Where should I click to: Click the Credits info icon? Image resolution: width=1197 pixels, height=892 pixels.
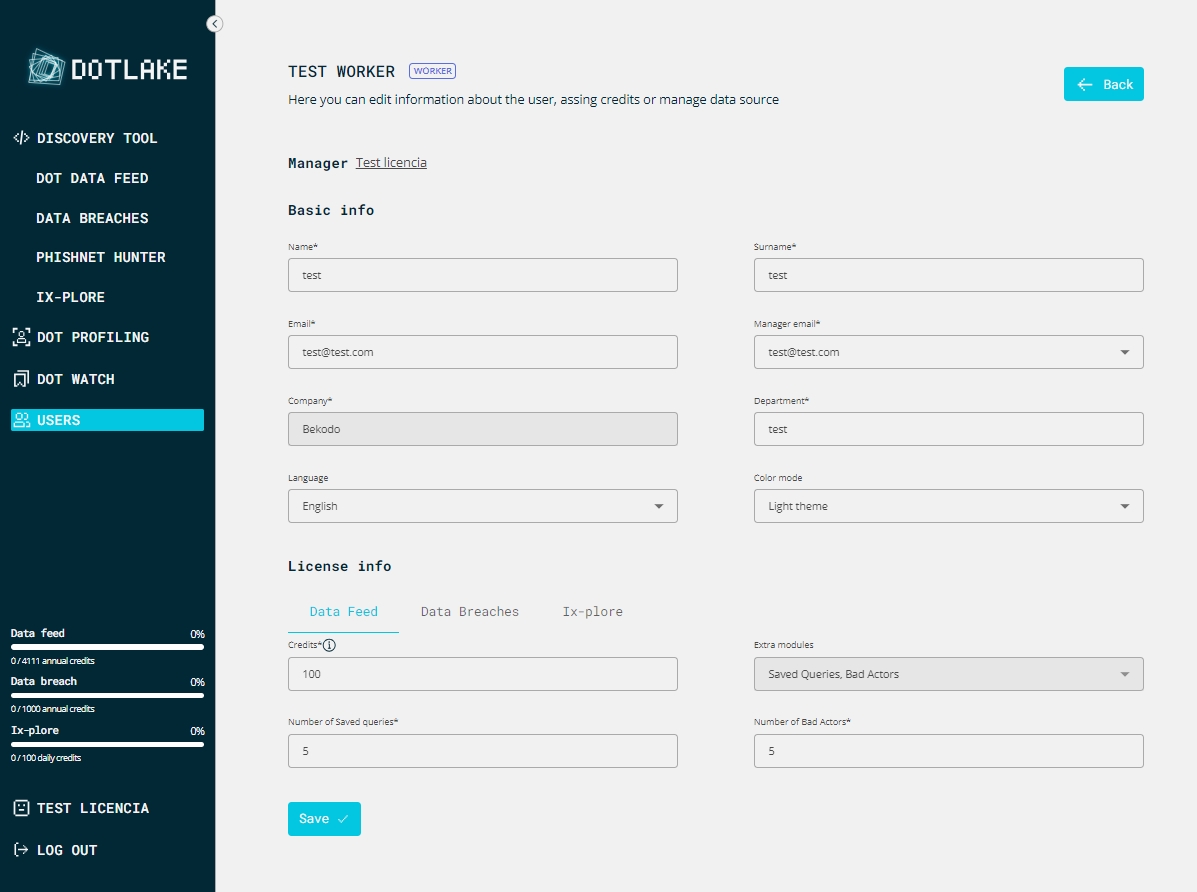click(x=329, y=645)
